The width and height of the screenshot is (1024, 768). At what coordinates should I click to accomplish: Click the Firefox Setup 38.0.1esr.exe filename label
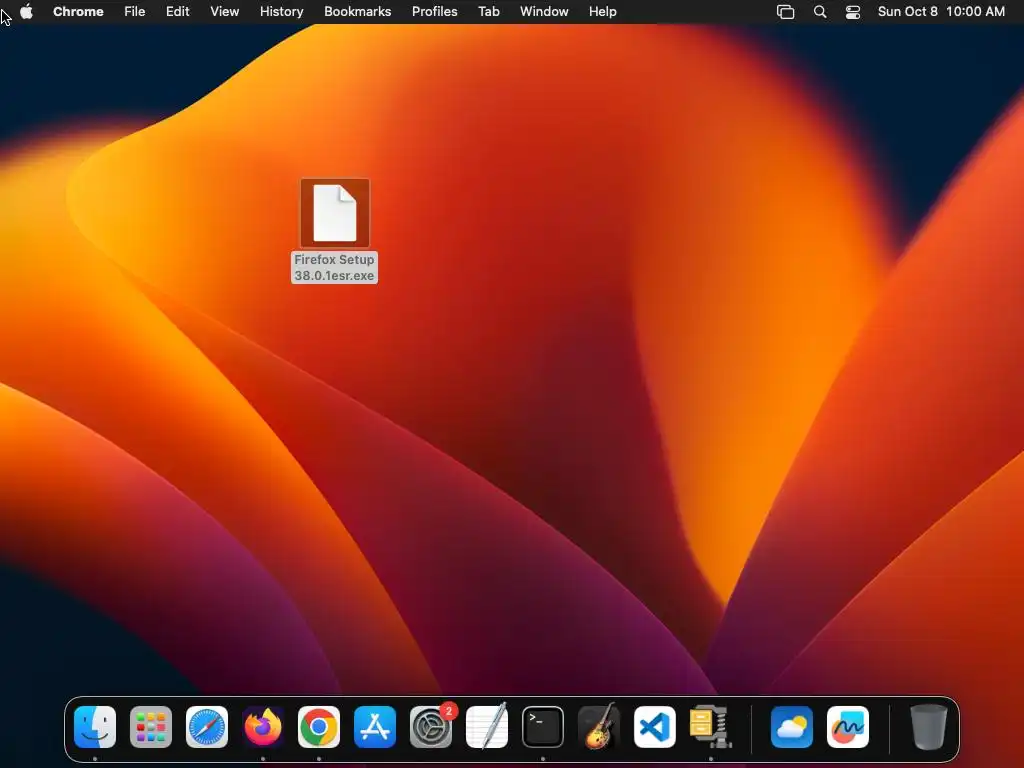[x=334, y=267]
